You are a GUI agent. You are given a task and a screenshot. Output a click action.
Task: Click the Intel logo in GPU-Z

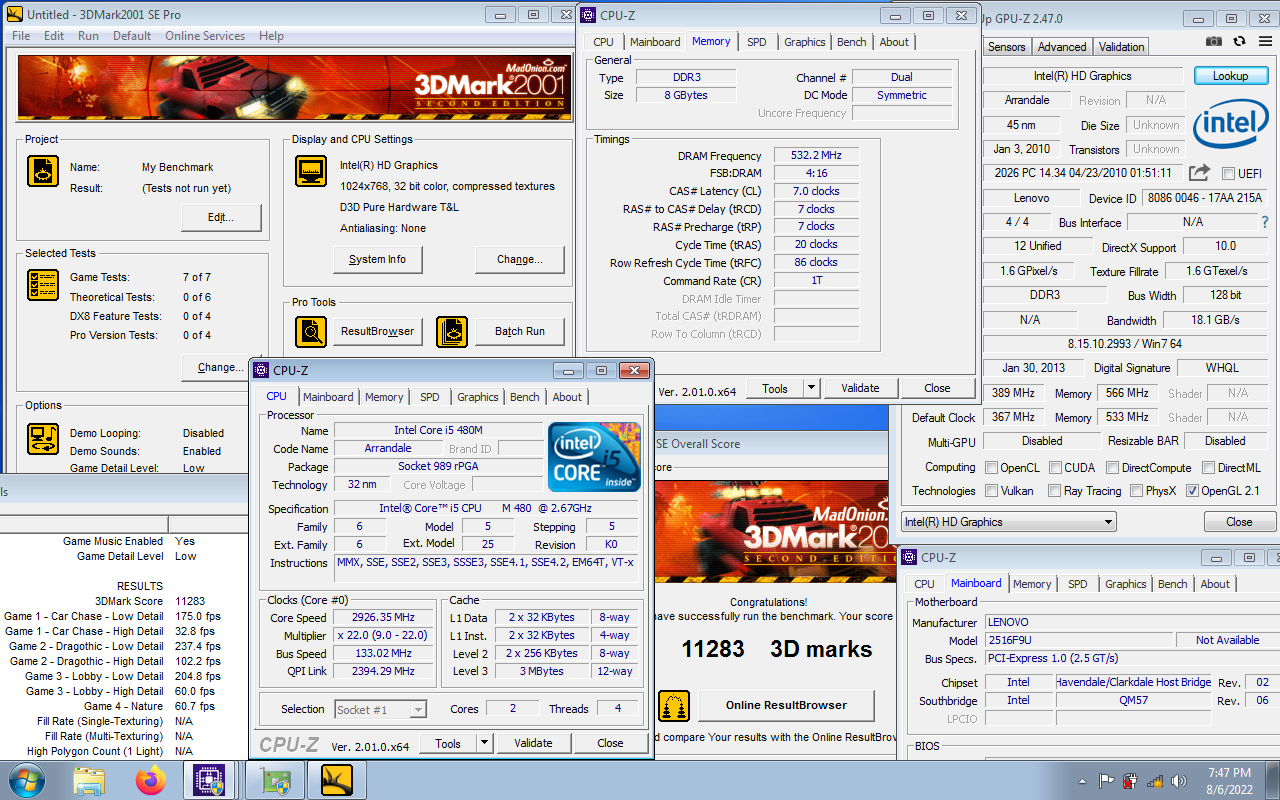(x=1229, y=124)
